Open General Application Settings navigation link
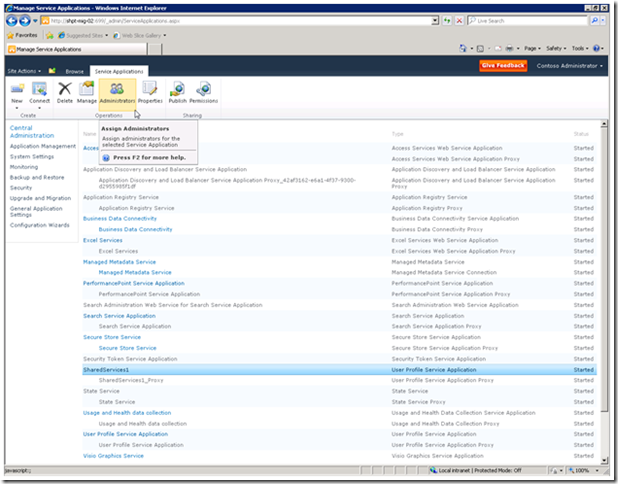This screenshot has width=618, height=484. click(x=36, y=212)
